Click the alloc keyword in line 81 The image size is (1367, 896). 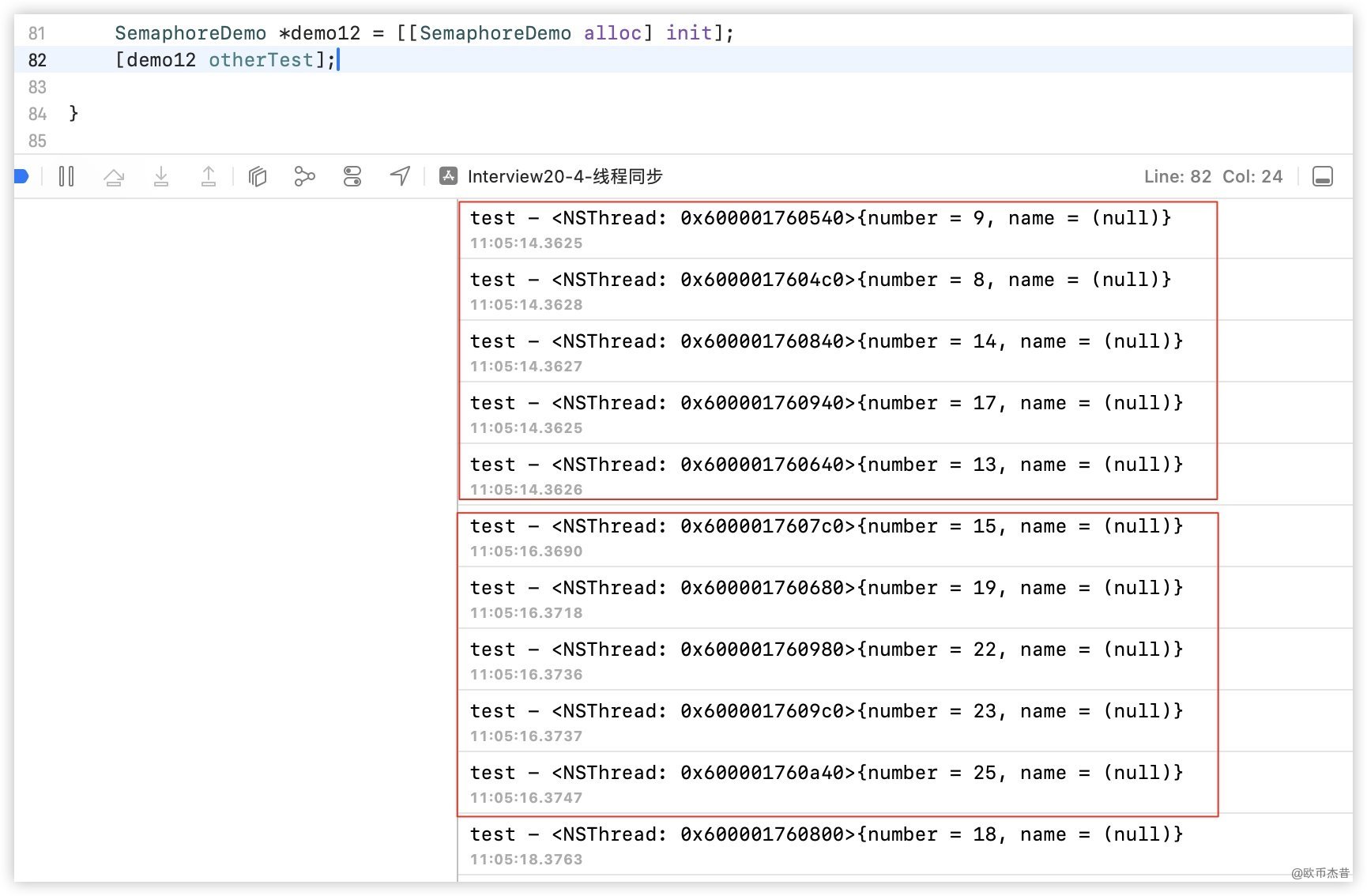point(612,33)
